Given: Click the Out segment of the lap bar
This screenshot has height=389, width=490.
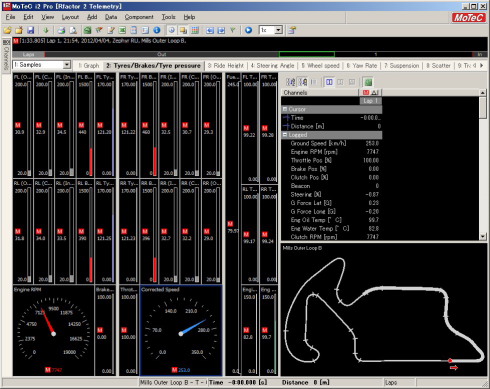Looking at the screenshot, I should click(162, 54).
